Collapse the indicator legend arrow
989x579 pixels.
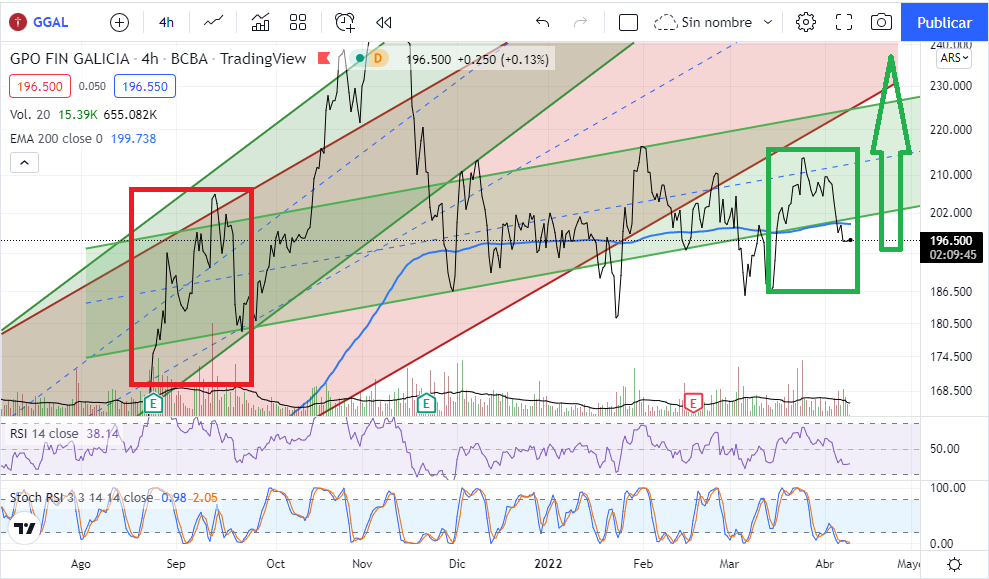click(24, 163)
